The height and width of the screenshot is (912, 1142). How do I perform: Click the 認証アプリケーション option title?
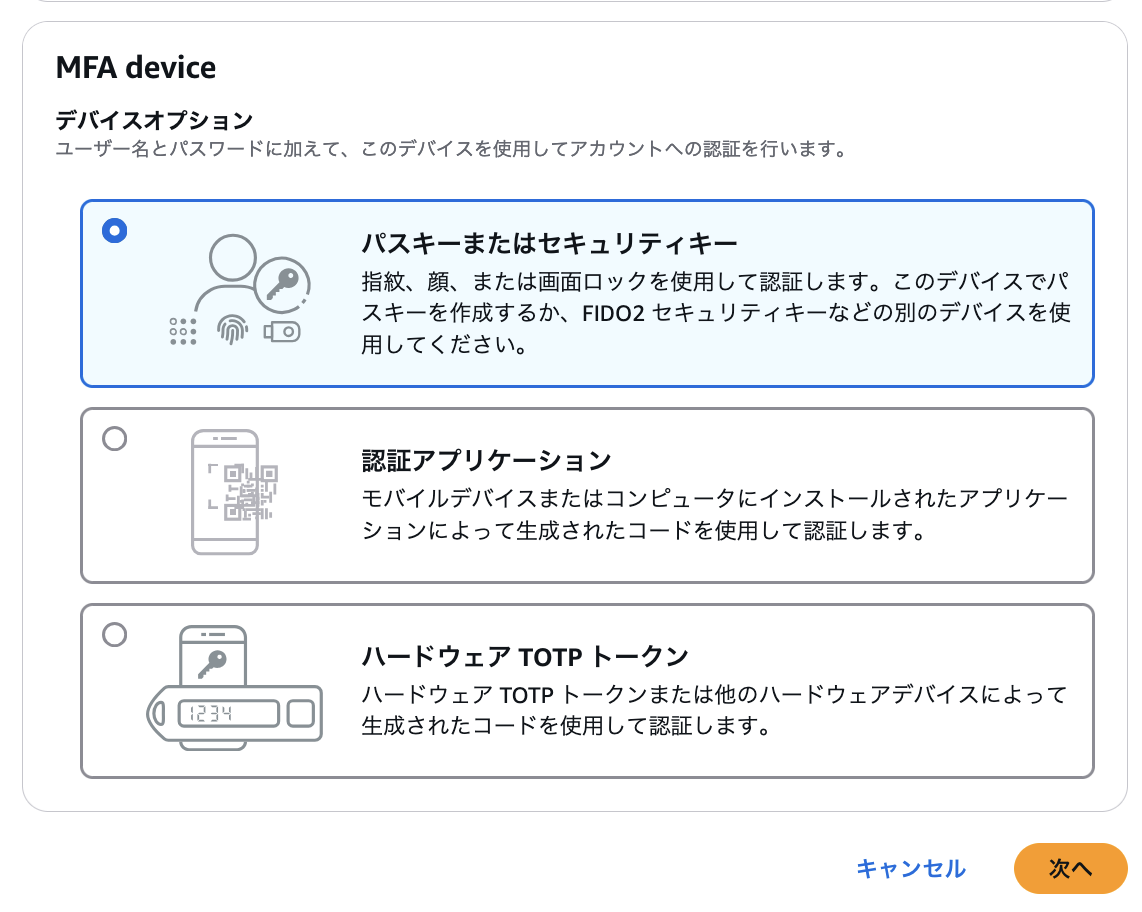[x=486, y=461]
